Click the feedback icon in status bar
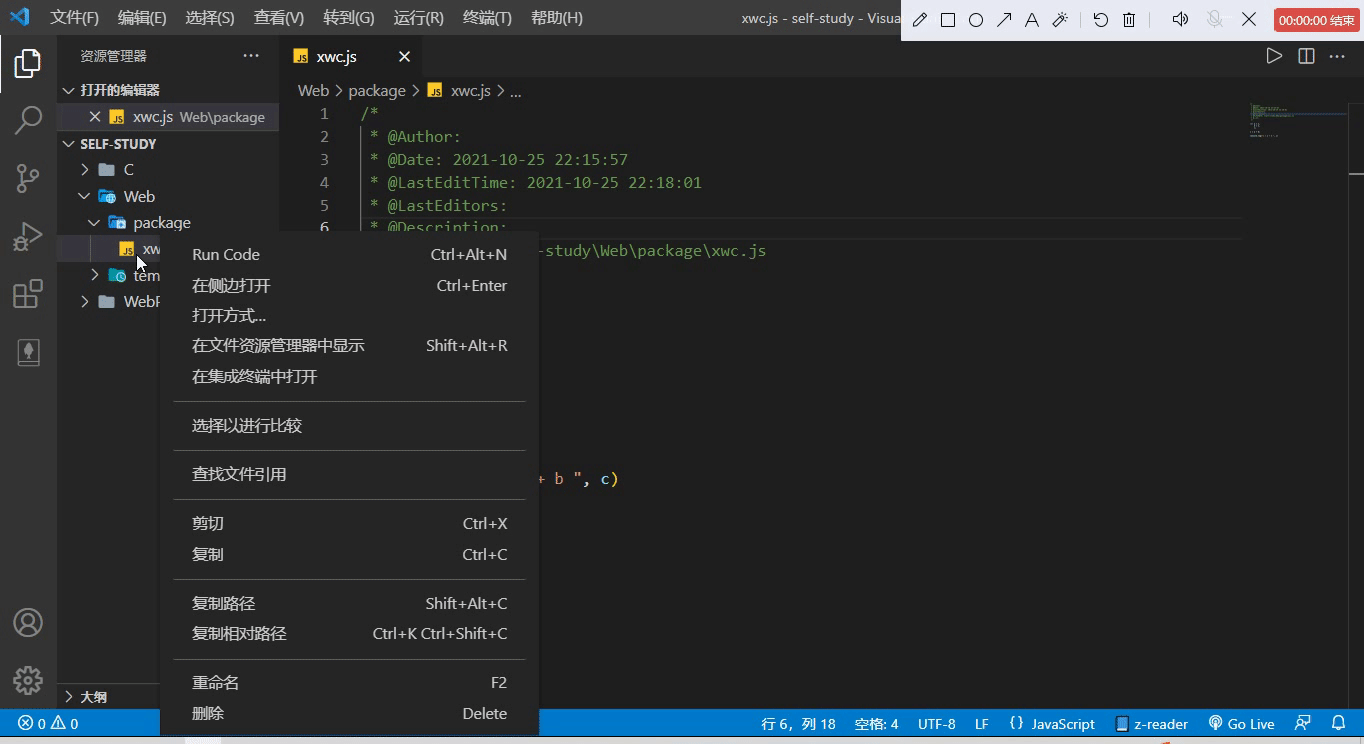Image resolution: width=1364 pixels, height=744 pixels. [1303, 723]
